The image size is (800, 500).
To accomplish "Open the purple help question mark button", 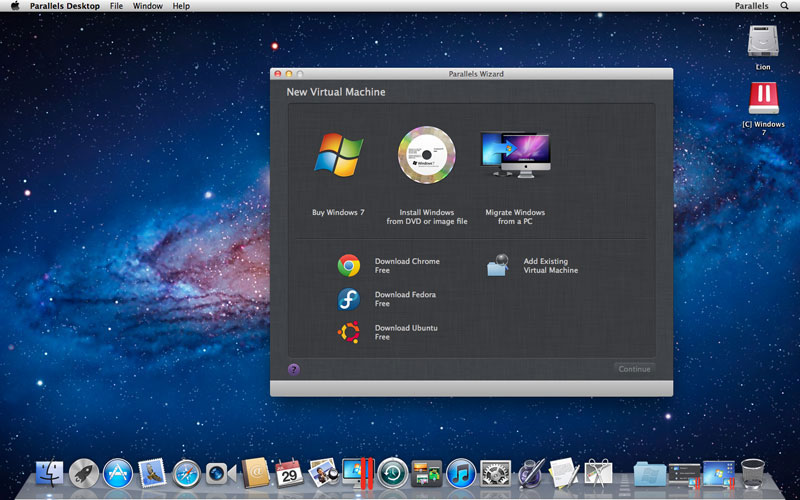I will pos(294,369).
